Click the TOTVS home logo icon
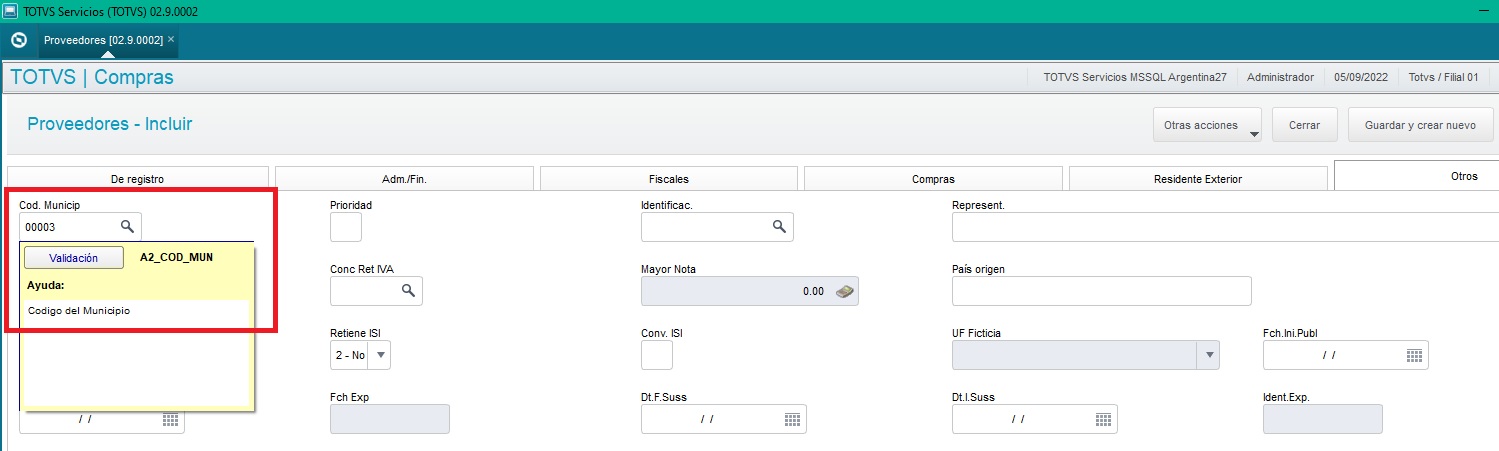The image size is (1499, 451). pyautogui.click(x=18, y=40)
